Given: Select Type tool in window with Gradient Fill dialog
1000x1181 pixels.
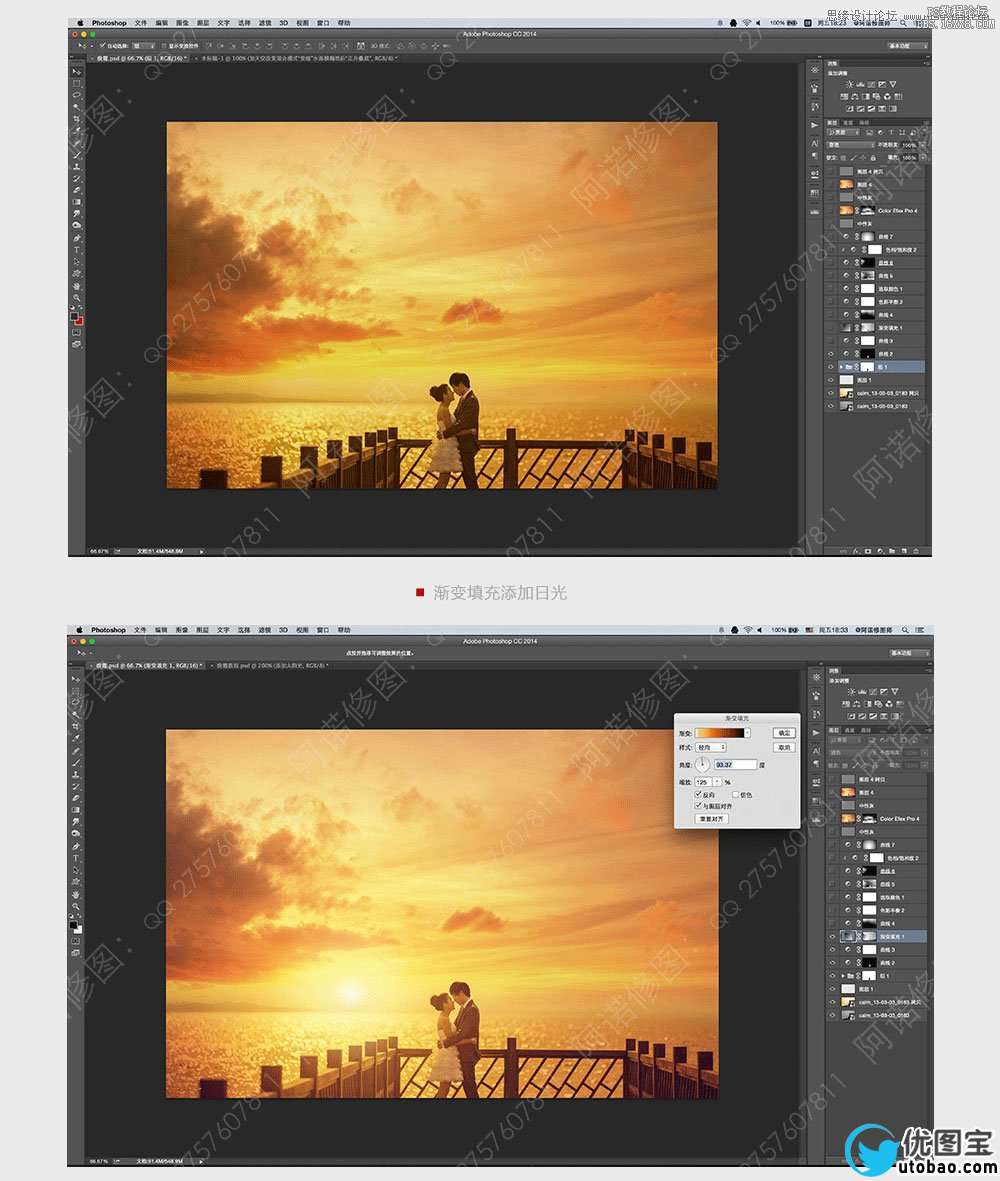Looking at the screenshot, I should point(77,858).
